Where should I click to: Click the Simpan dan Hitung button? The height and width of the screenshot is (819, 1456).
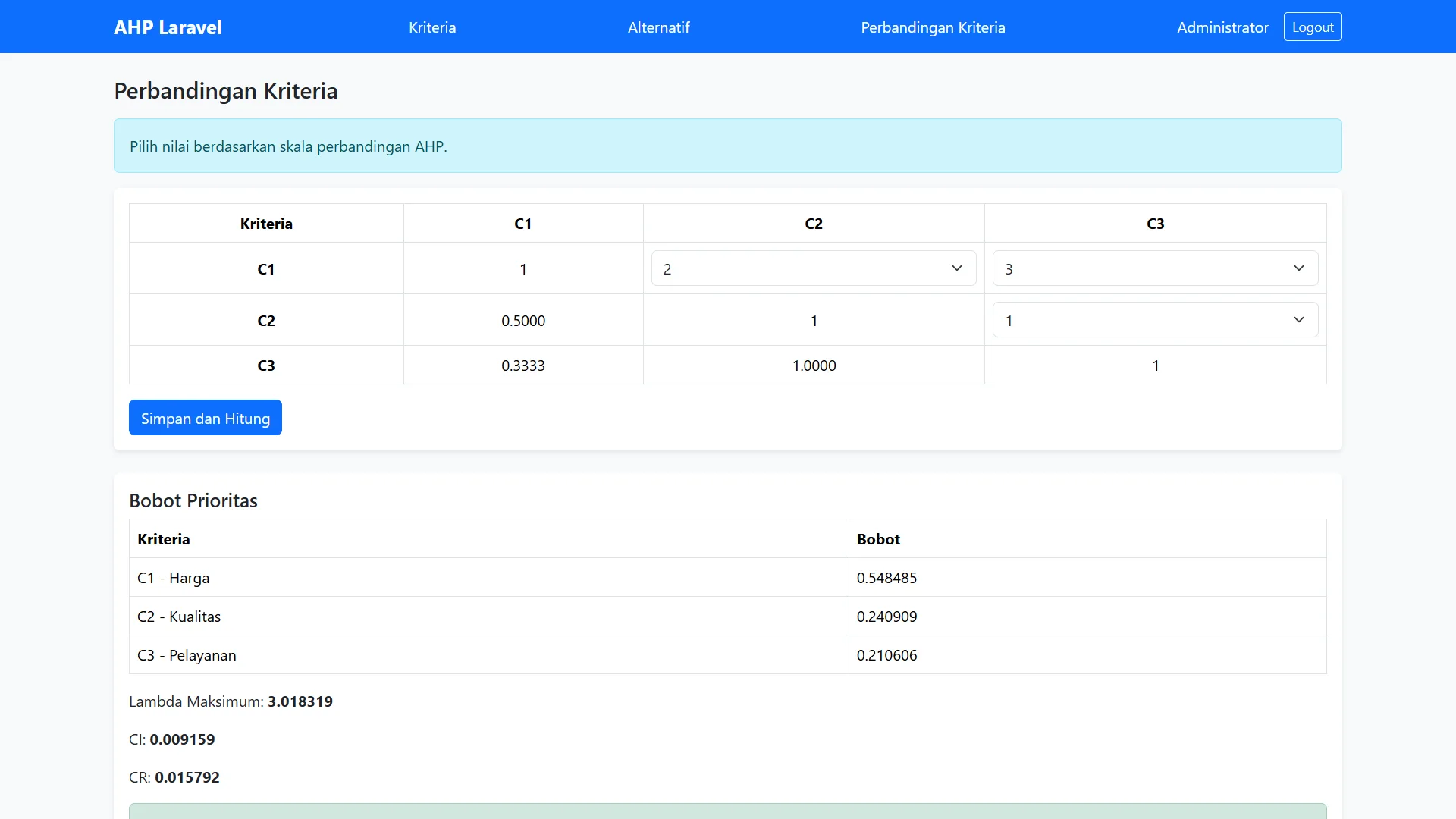[206, 418]
